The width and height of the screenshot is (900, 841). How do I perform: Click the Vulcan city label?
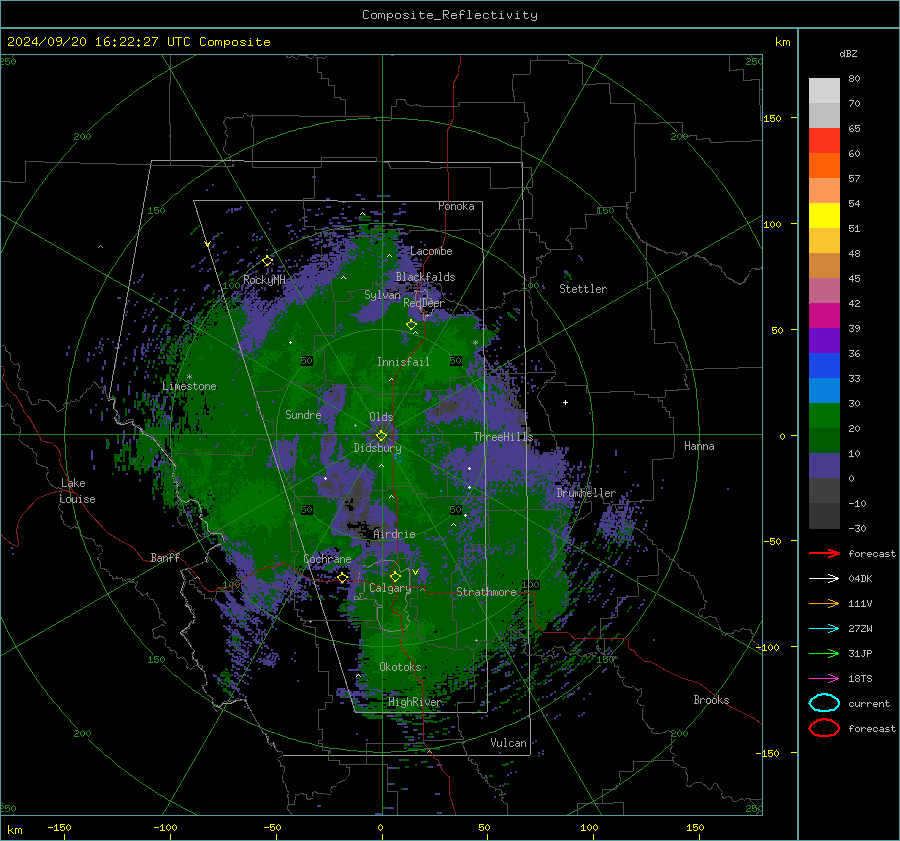click(x=508, y=743)
